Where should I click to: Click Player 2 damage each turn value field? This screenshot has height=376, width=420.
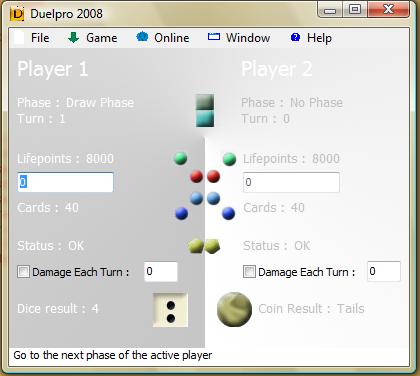point(384,272)
